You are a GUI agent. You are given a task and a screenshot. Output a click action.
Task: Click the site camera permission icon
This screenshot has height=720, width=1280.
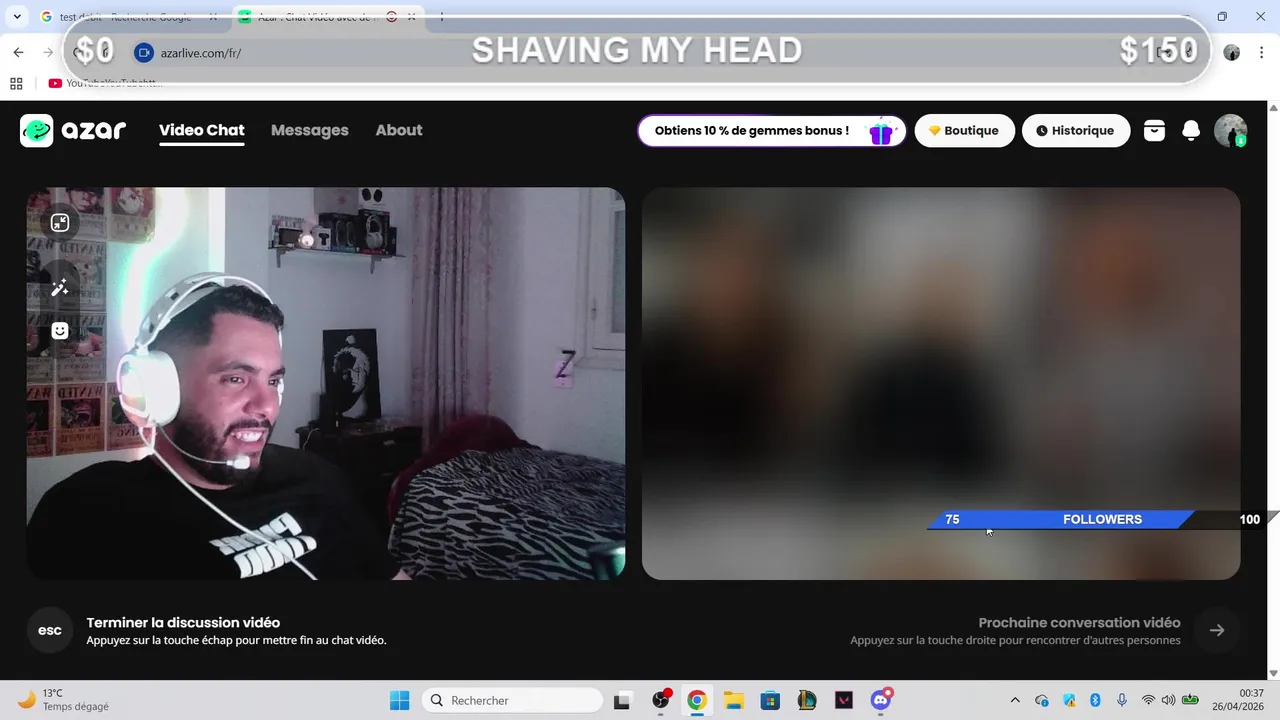point(143,52)
